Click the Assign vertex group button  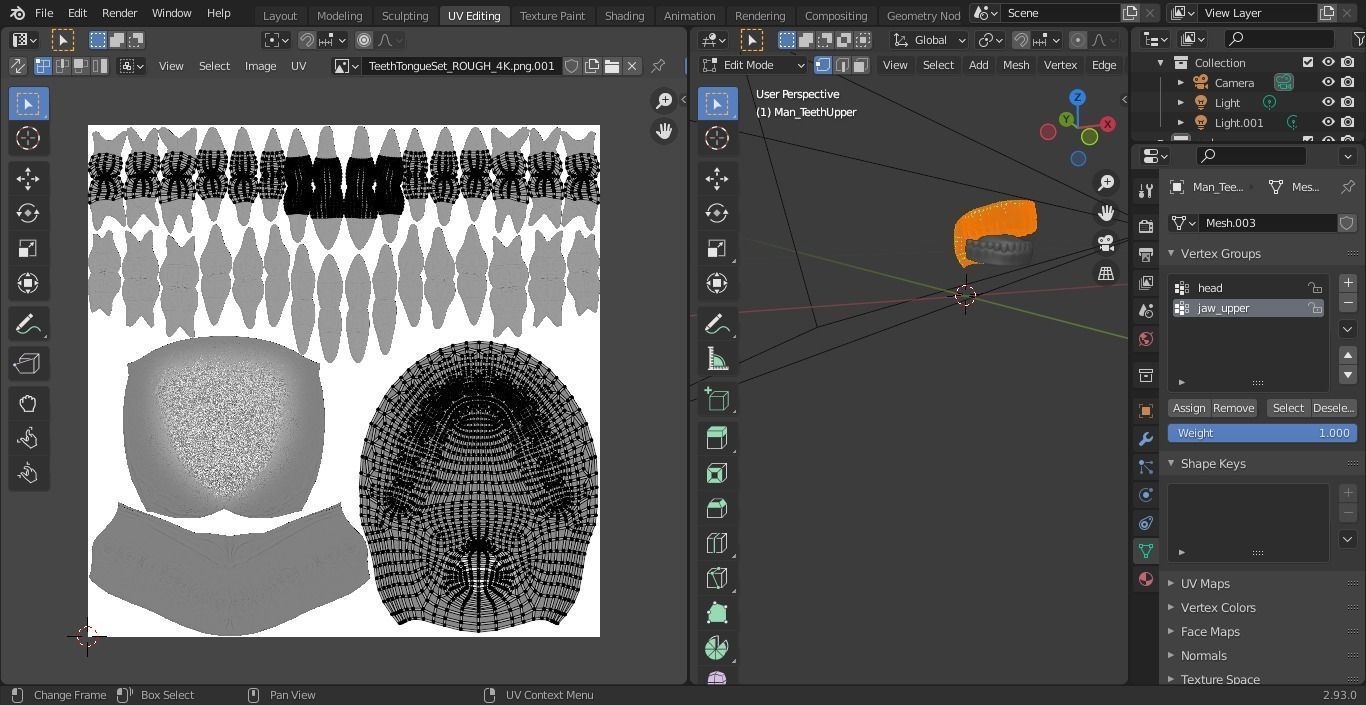[1189, 408]
